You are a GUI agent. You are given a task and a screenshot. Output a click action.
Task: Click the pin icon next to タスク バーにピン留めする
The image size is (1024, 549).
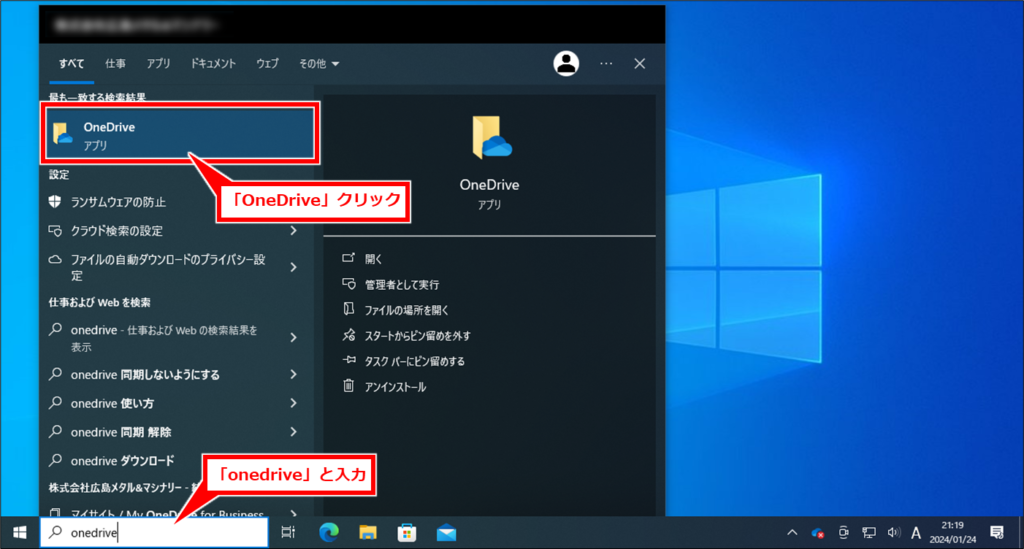(349, 360)
